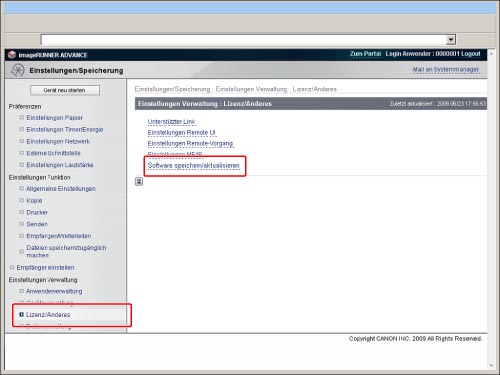Click inside the address bar field
The image size is (500, 375).
pyautogui.click(x=243, y=40)
